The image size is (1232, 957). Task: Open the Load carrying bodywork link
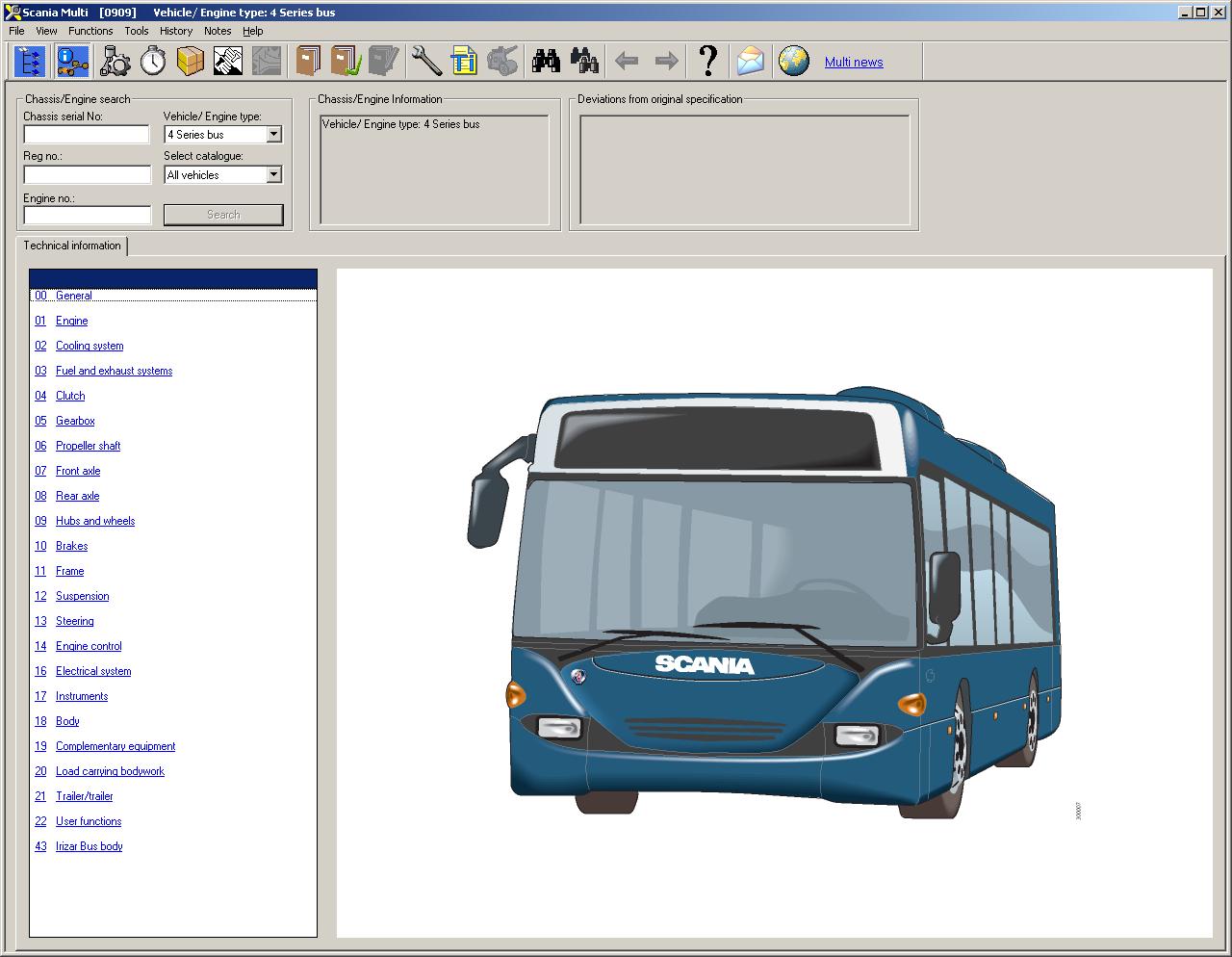pos(110,771)
